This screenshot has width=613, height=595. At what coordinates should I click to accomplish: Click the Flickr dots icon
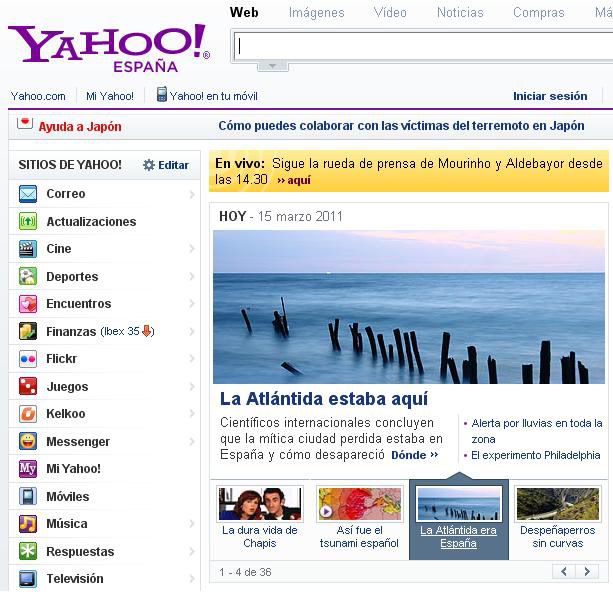click(28, 359)
